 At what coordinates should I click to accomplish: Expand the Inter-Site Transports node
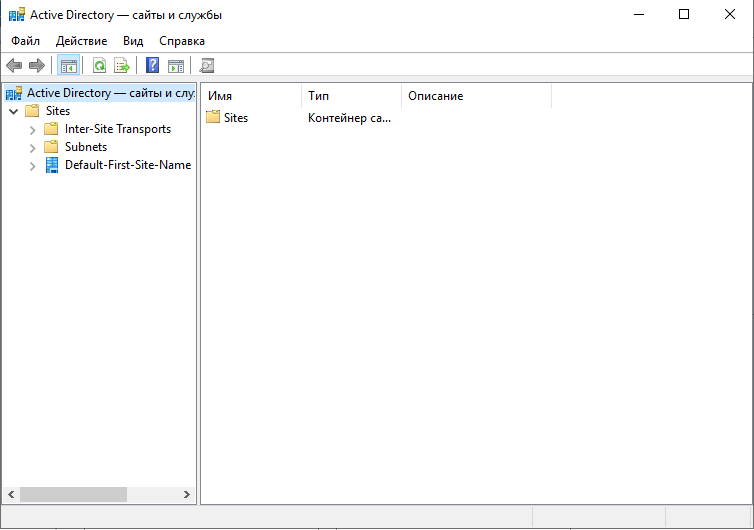(x=32, y=130)
